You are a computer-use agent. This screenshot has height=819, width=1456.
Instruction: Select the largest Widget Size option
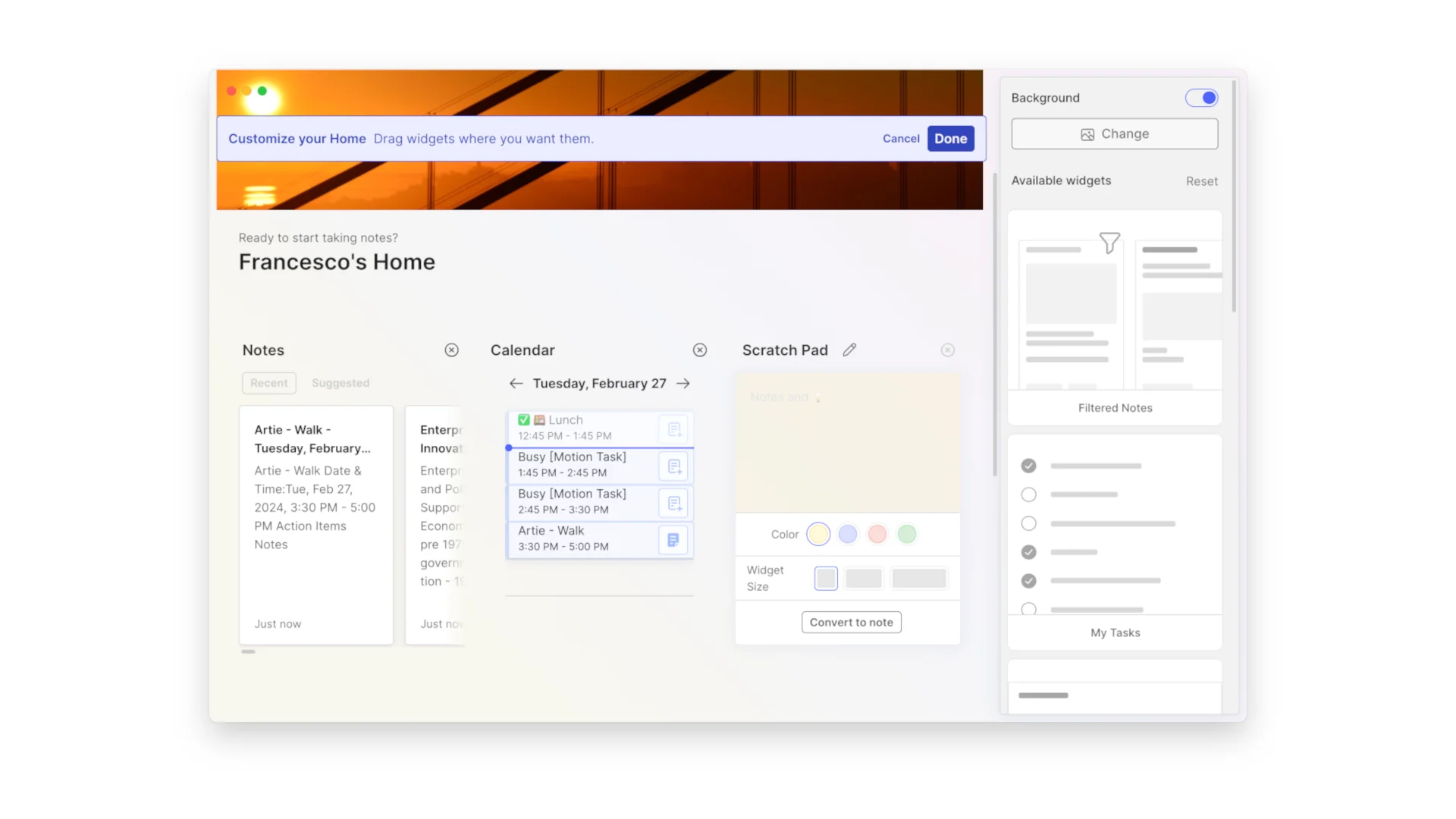pyautogui.click(x=919, y=578)
